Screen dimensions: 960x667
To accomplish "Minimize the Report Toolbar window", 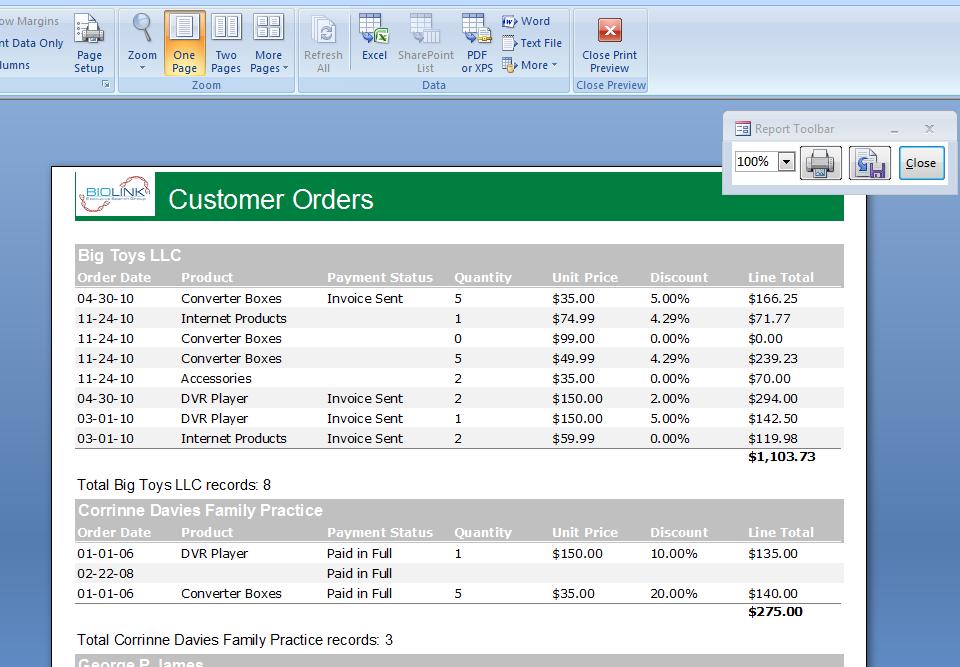I will click(895, 129).
